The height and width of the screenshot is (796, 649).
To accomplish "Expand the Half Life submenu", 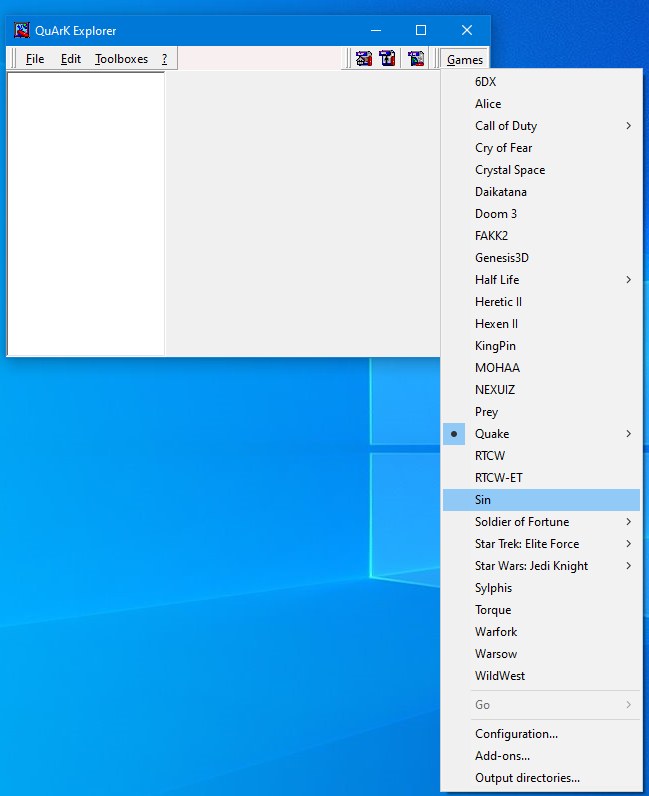I will (541, 280).
